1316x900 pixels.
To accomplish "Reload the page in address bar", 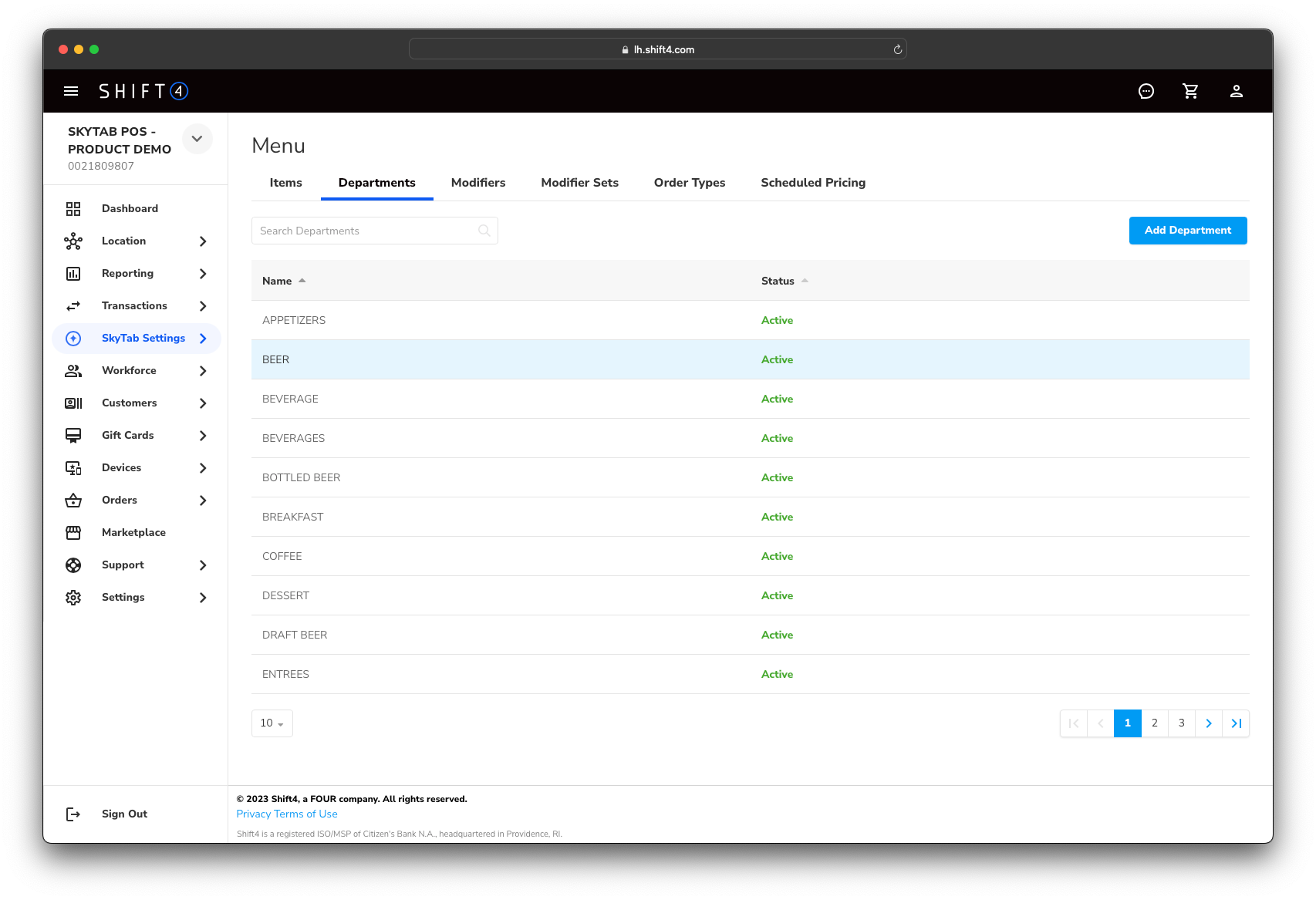I will (897, 49).
